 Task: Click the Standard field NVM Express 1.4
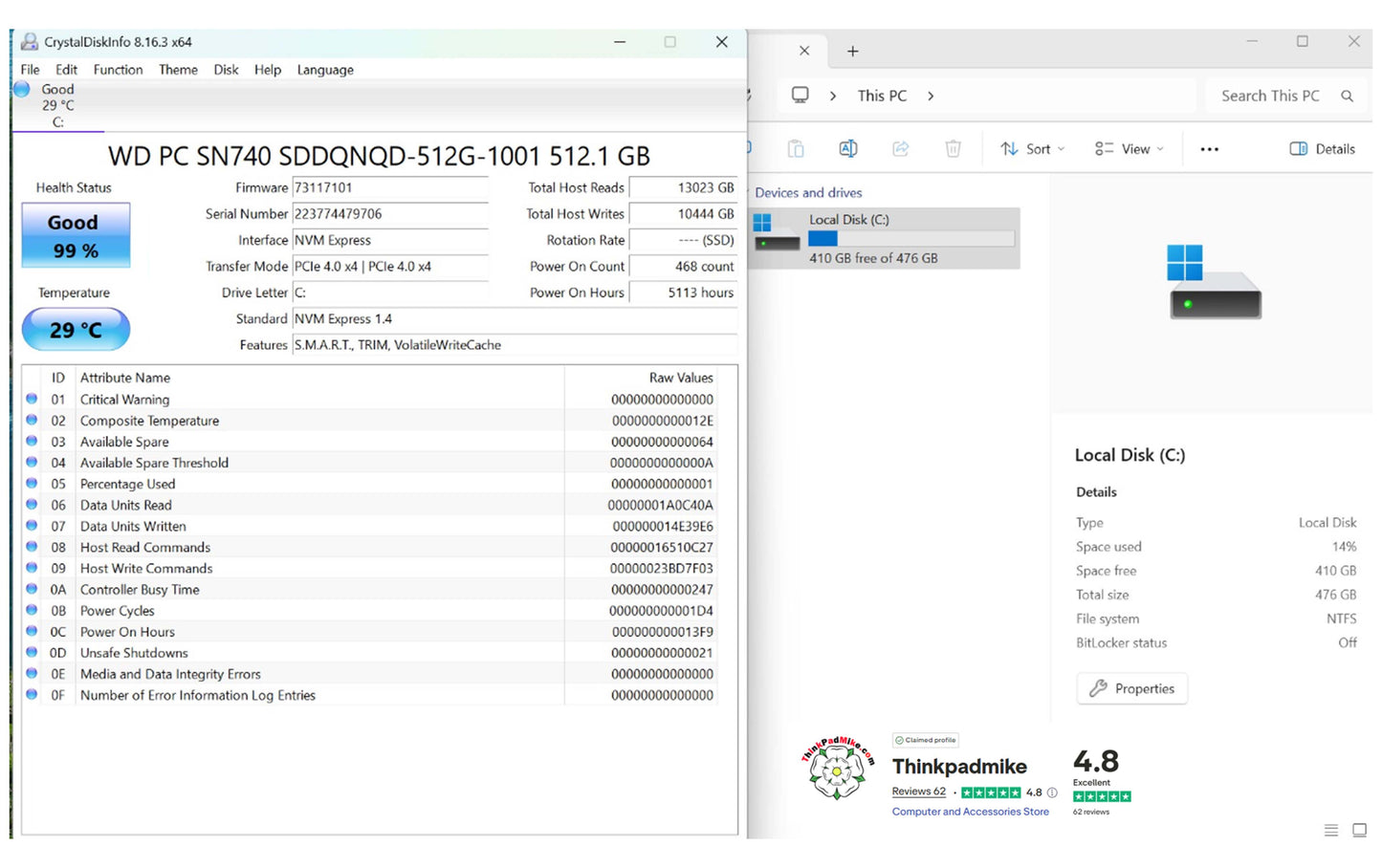point(515,319)
